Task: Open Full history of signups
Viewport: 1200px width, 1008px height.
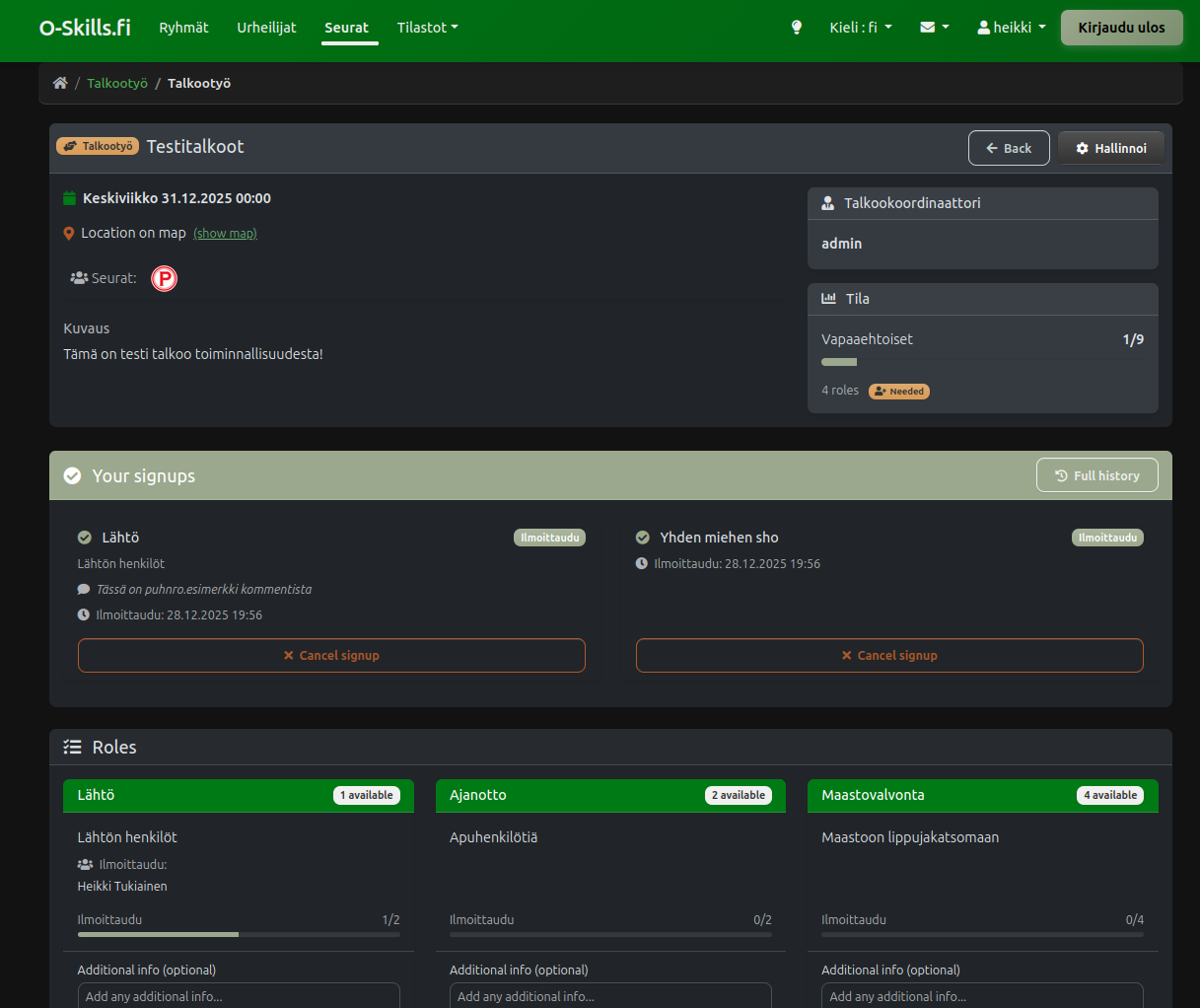Action: pos(1096,475)
